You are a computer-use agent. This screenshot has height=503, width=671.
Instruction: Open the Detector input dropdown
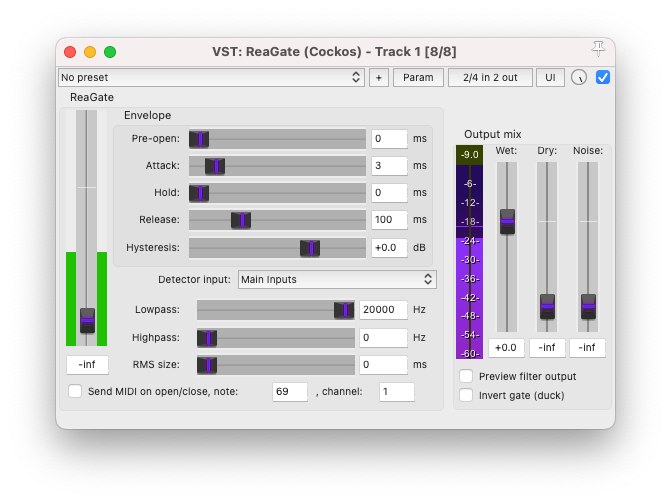point(337,280)
